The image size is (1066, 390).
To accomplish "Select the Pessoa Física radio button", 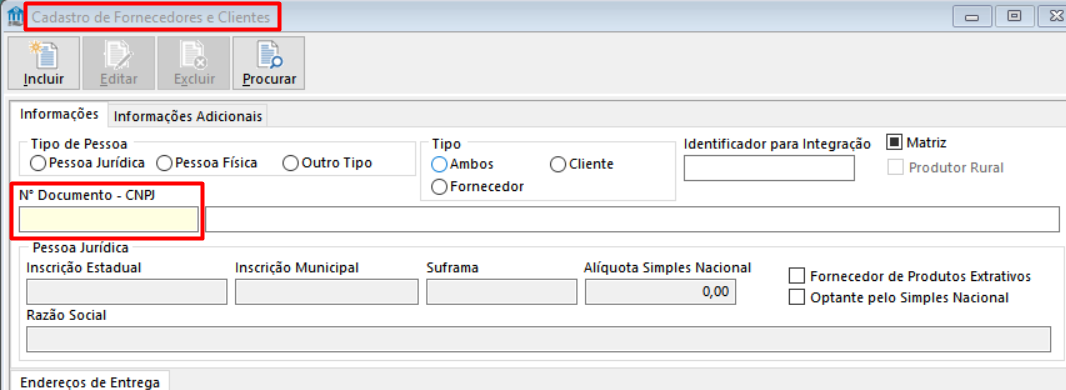I will (164, 163).
